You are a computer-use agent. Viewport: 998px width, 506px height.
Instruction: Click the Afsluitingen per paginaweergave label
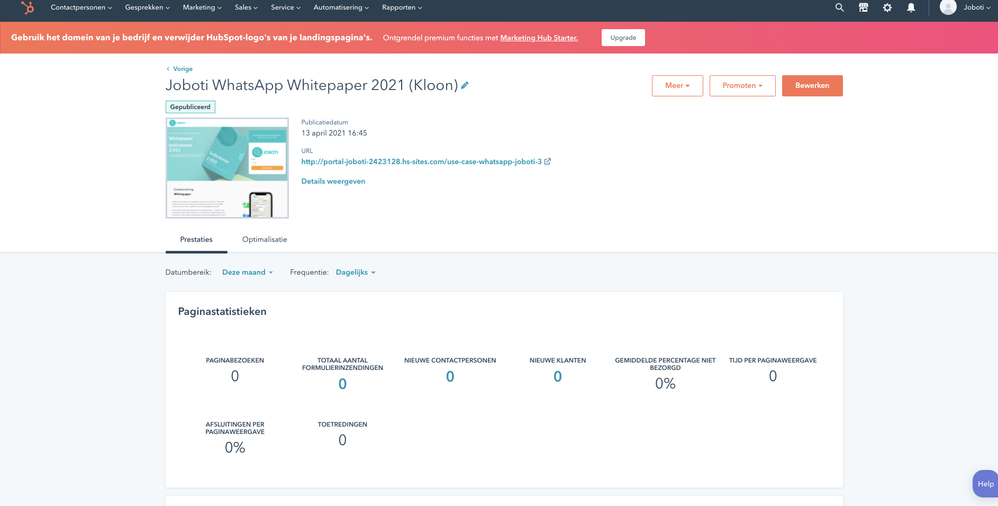coord(235,428)
